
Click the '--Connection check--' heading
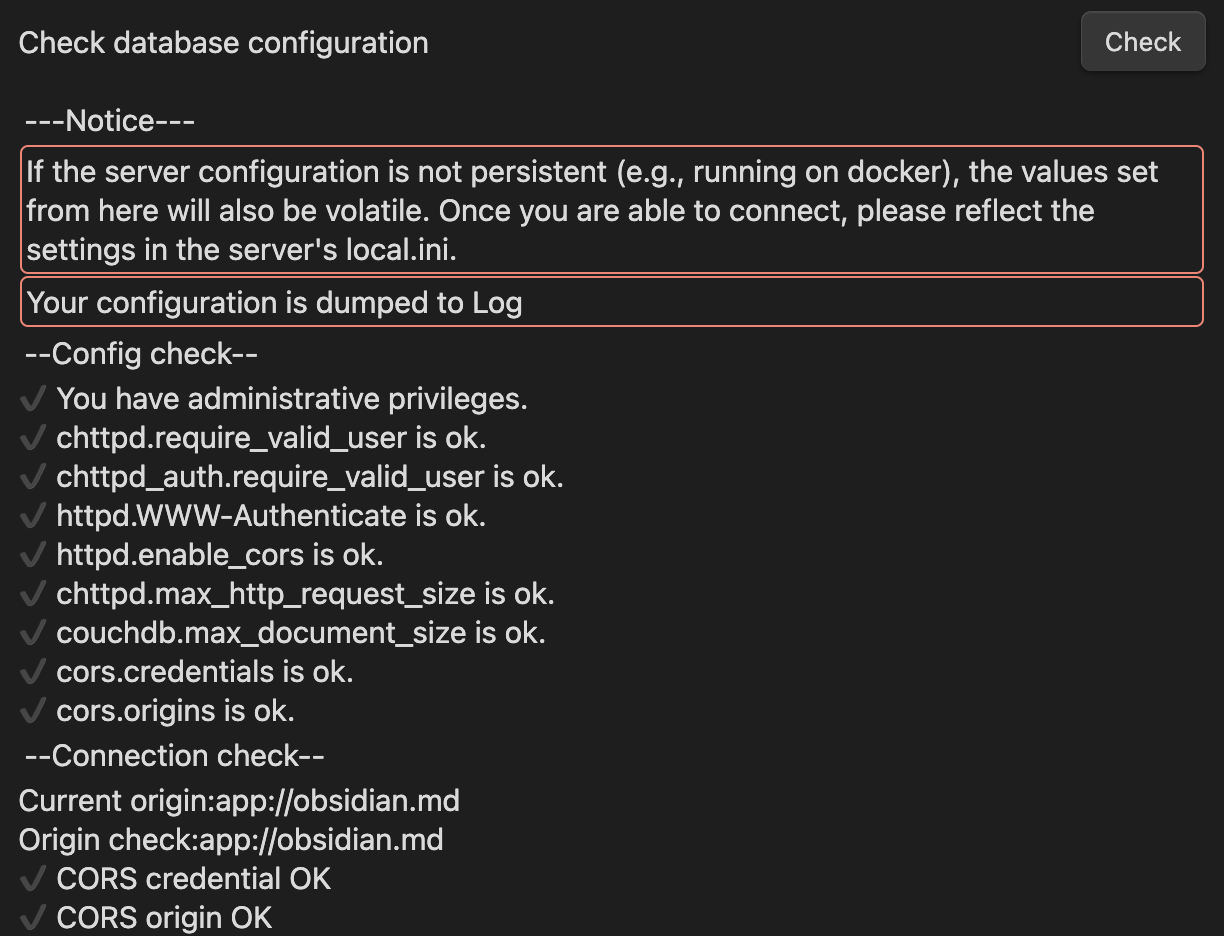click(x=174, y=756)
